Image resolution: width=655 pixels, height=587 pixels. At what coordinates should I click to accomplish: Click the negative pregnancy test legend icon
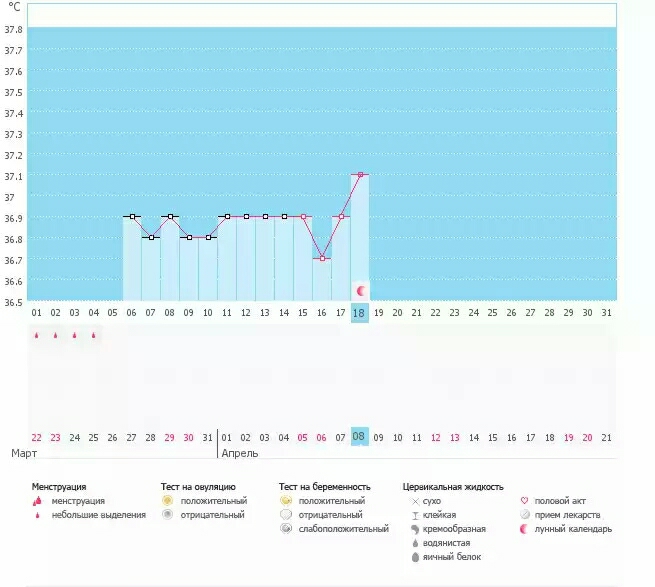[286, 514]
